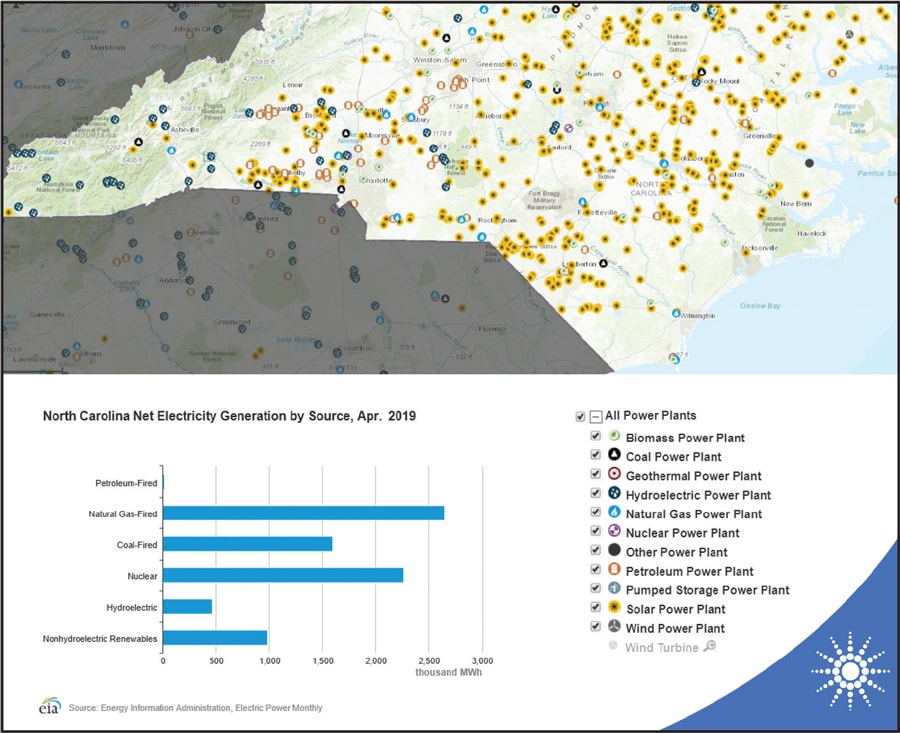This screenshot has width=900, height=733.
Task: Click the Natural Gas-Fired bar in chart
Action: coord(303,513)
